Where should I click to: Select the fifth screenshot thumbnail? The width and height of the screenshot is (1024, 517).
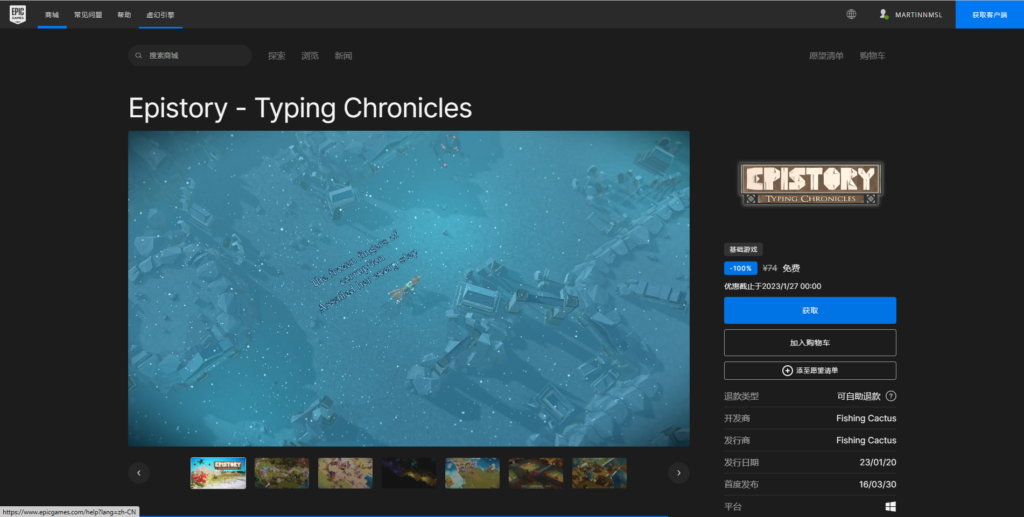pos(472,473)
